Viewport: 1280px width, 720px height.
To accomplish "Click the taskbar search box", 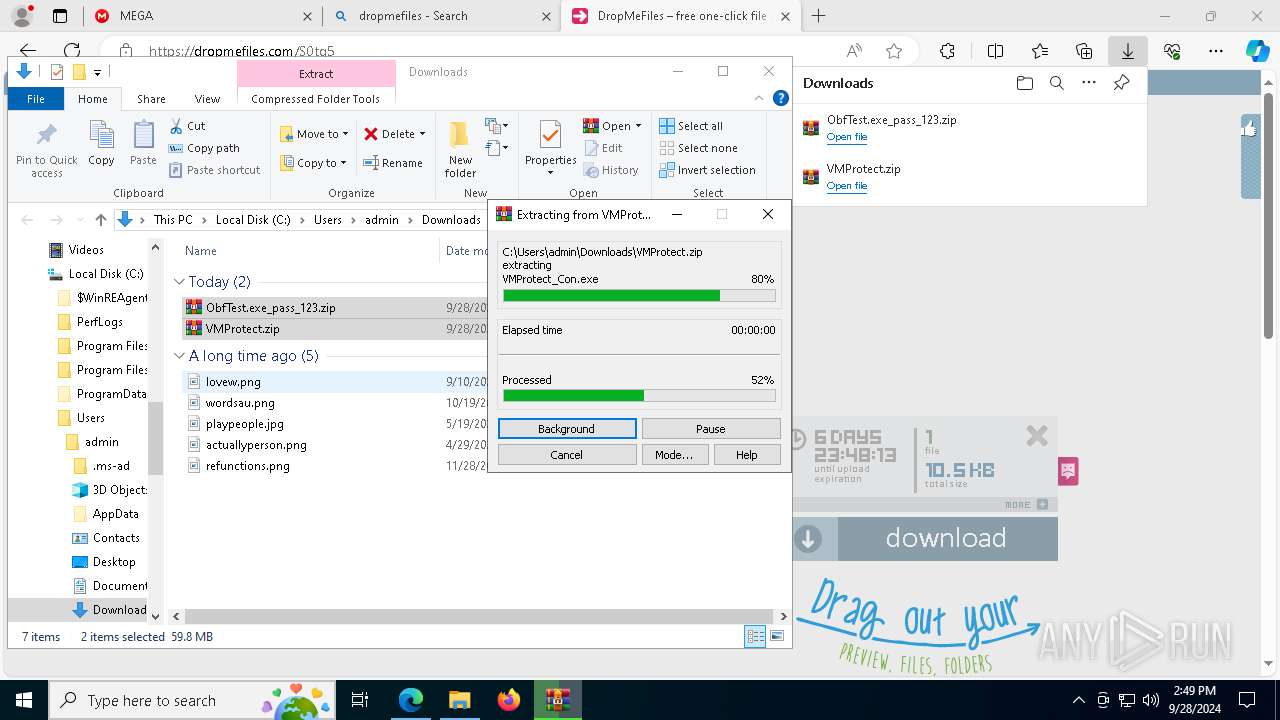I will coord(194,700).
